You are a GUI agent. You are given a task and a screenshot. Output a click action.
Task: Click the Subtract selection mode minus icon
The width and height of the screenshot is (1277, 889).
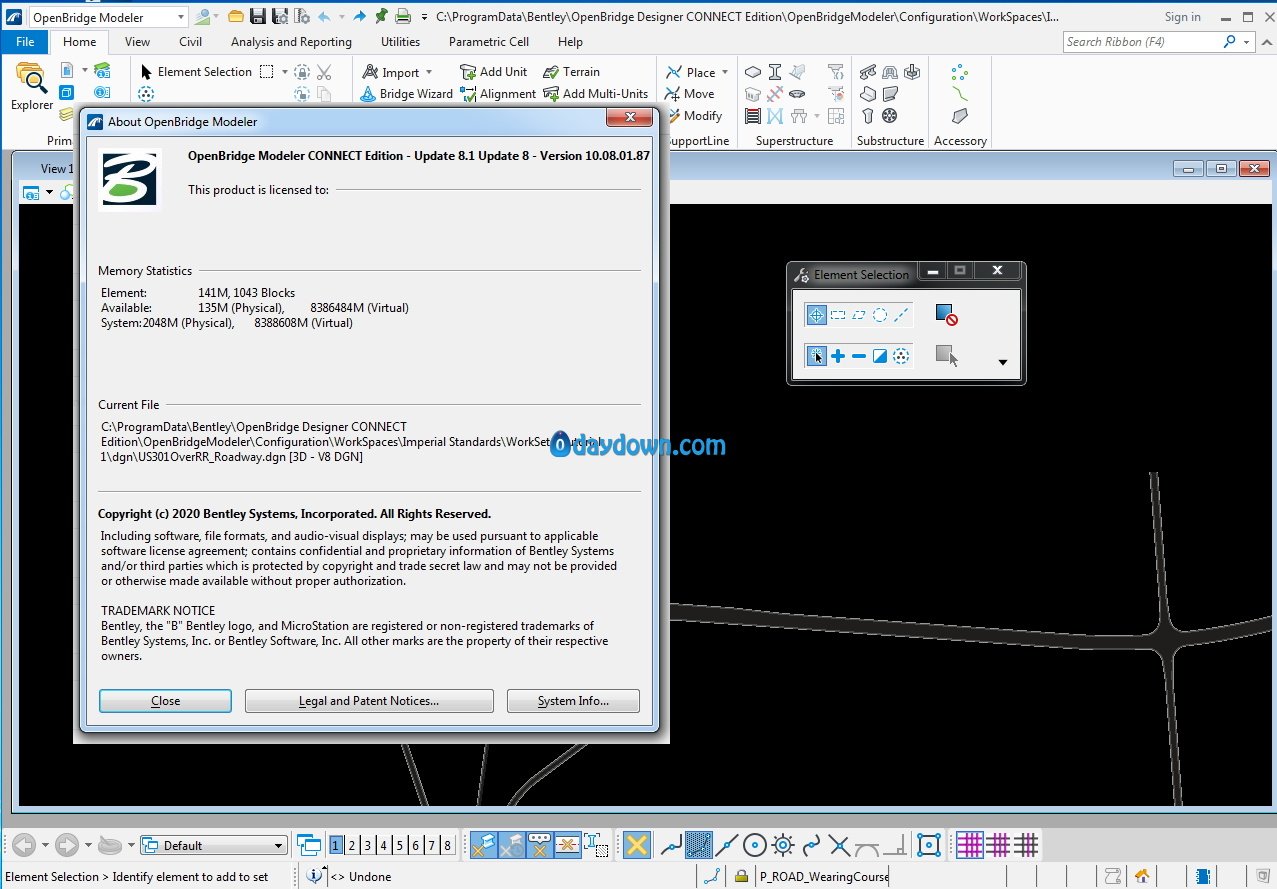click(x=859, y=356)
